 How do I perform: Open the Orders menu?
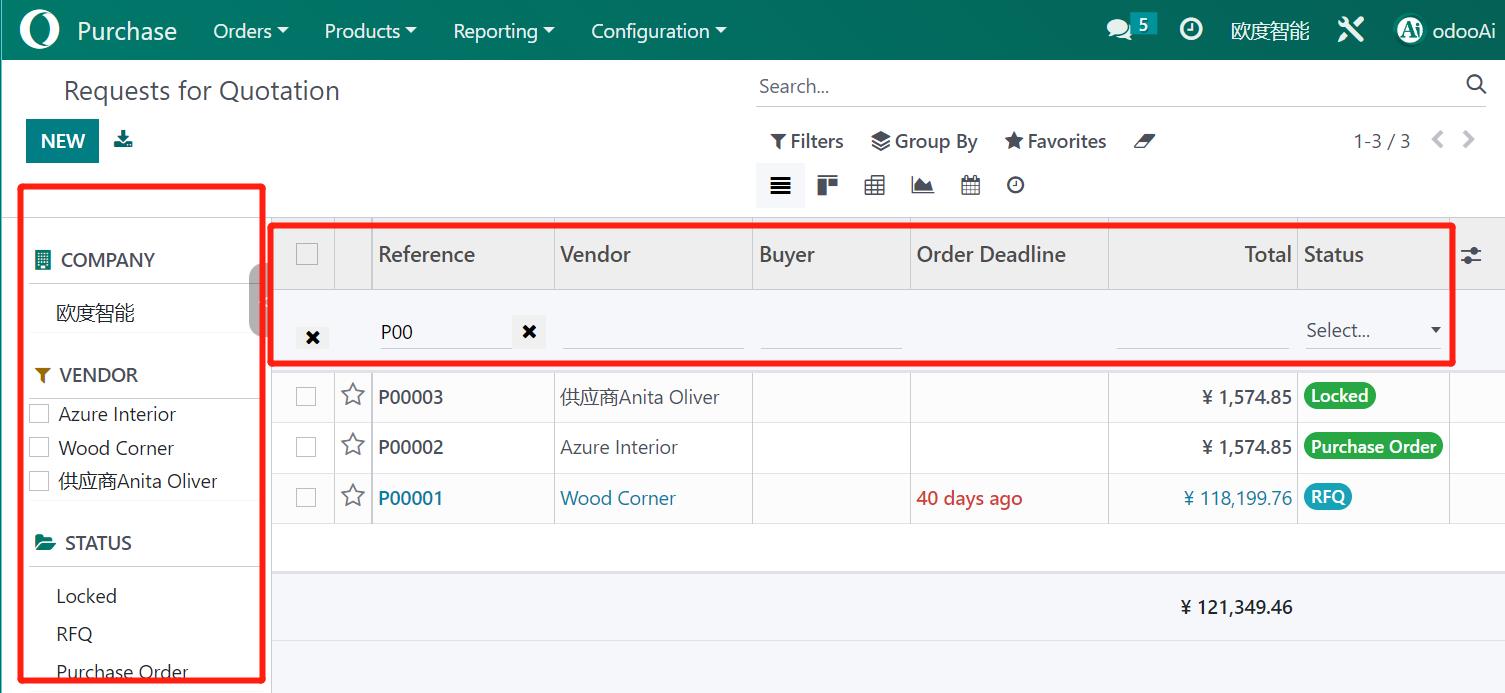pyautogui.click(x=250, y=31)
